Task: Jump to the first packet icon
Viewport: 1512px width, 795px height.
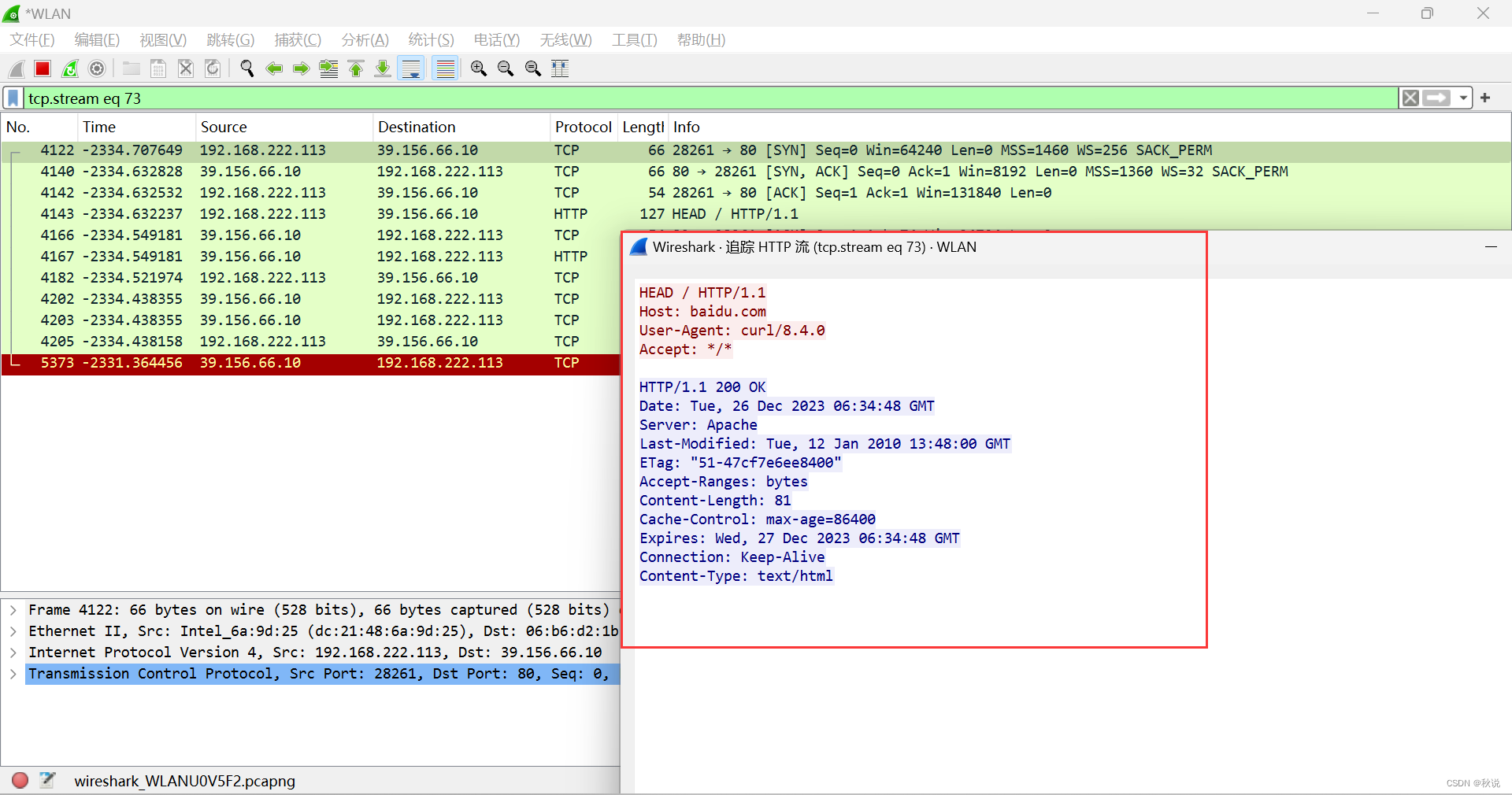Action: click(x=356, y=68)
